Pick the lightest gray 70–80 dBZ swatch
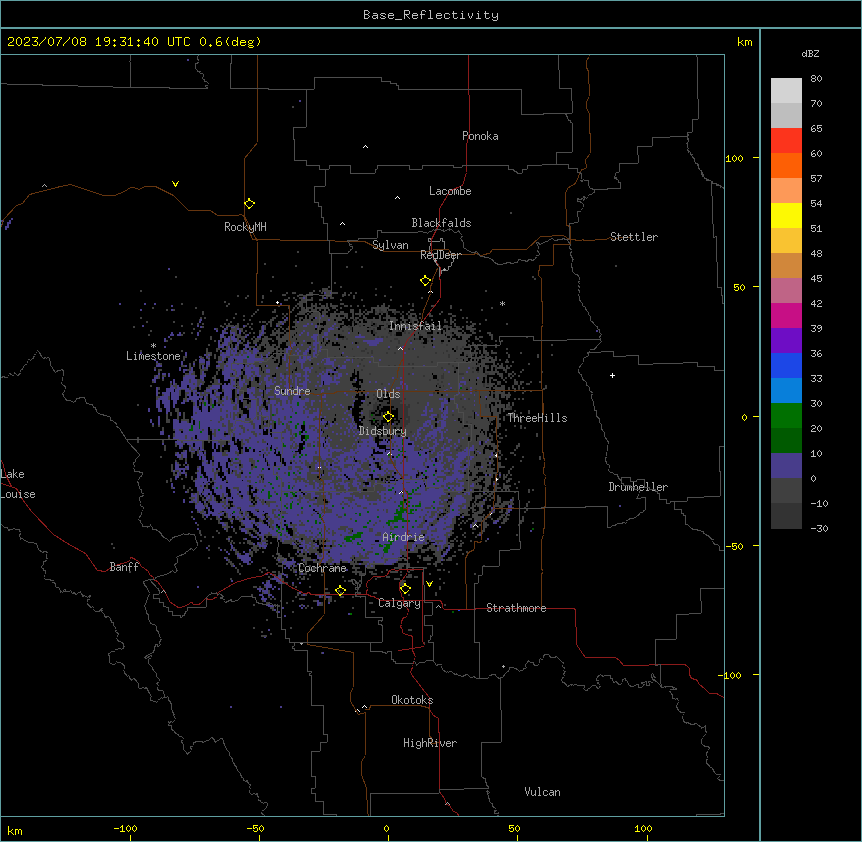Image resolution: width=862 pixels, height=842 pixels. 786,91
